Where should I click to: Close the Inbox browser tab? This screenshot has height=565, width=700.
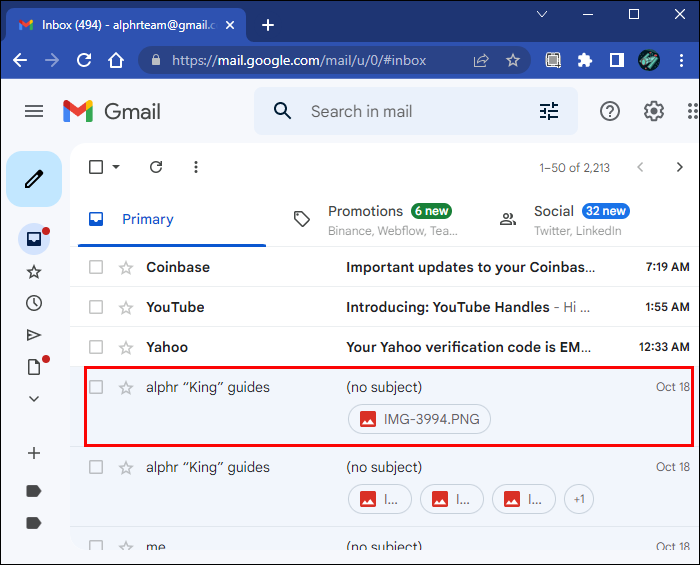230,25
